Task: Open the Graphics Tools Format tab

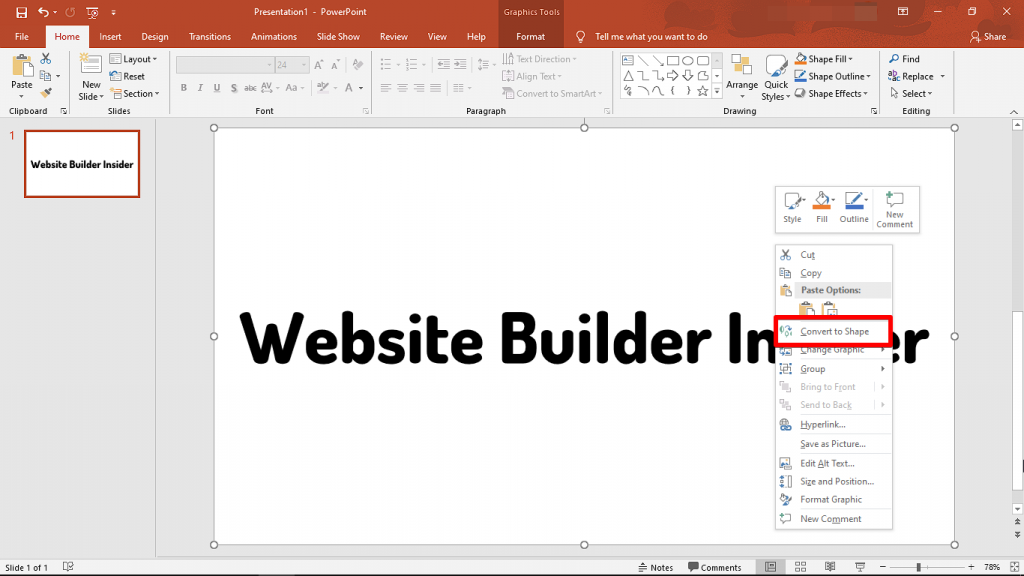Action: pyautogui.click(x=530, y=36)
